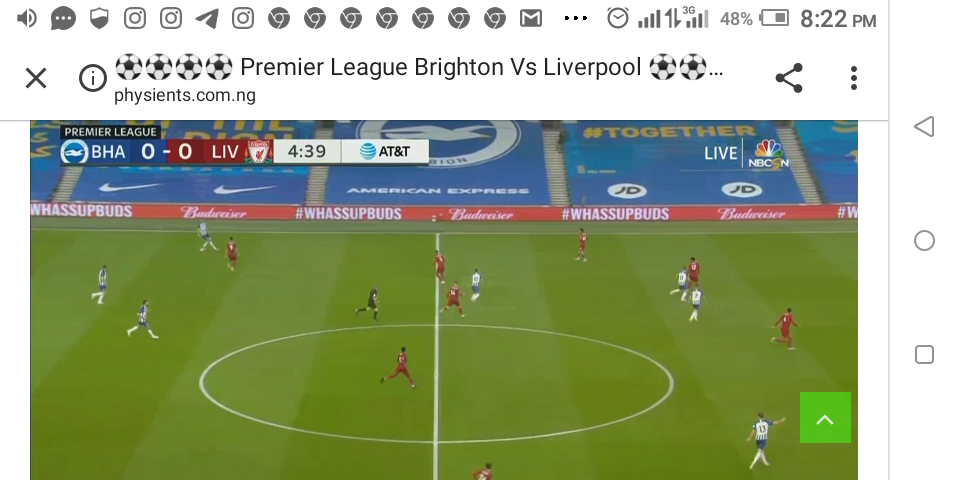Tap Android back navigation button
This screenshot has height=480, width=960.
coord(924,127)
